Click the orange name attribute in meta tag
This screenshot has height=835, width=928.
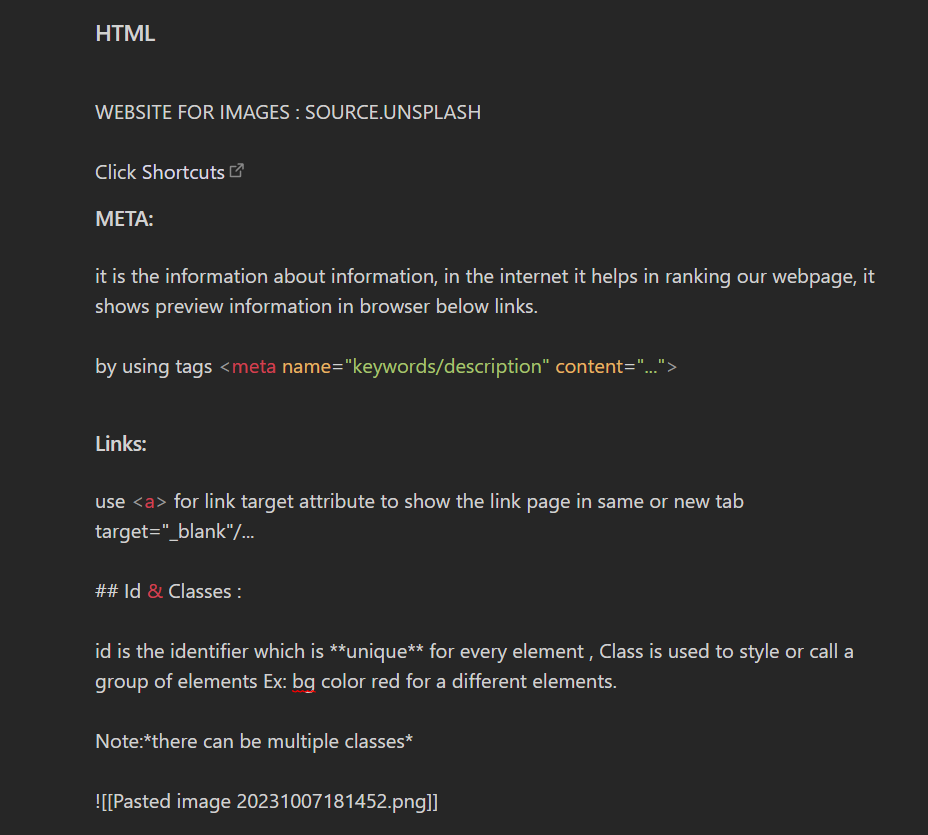click(306, 367)
